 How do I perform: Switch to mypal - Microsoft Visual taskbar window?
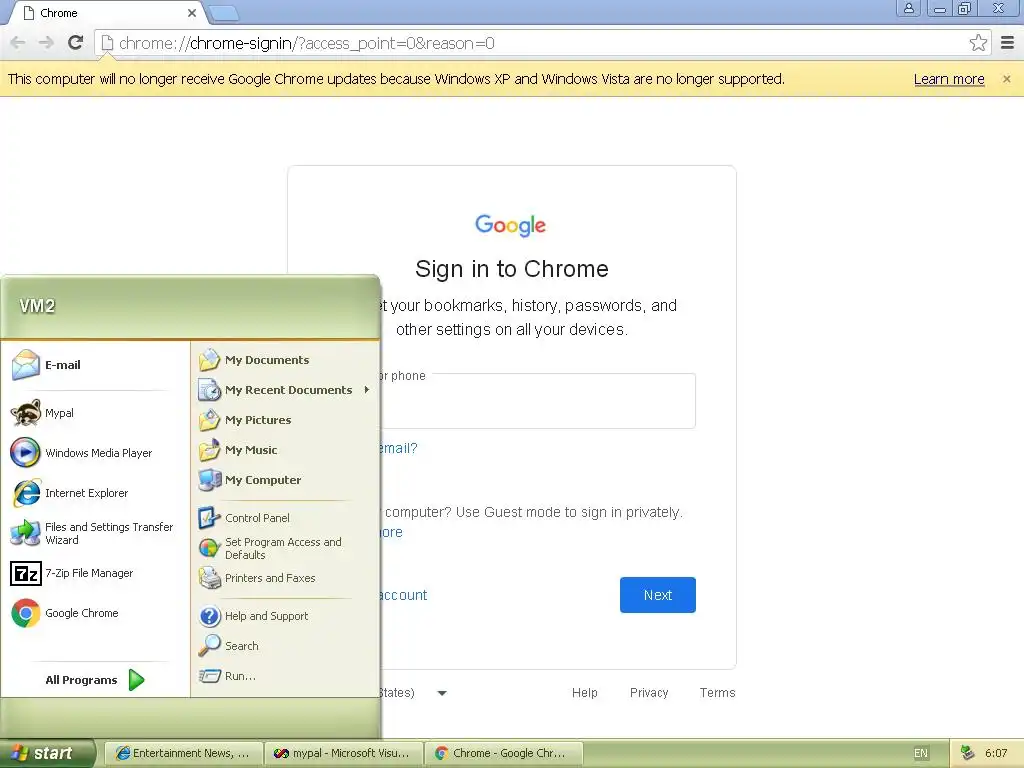point(344,754)
